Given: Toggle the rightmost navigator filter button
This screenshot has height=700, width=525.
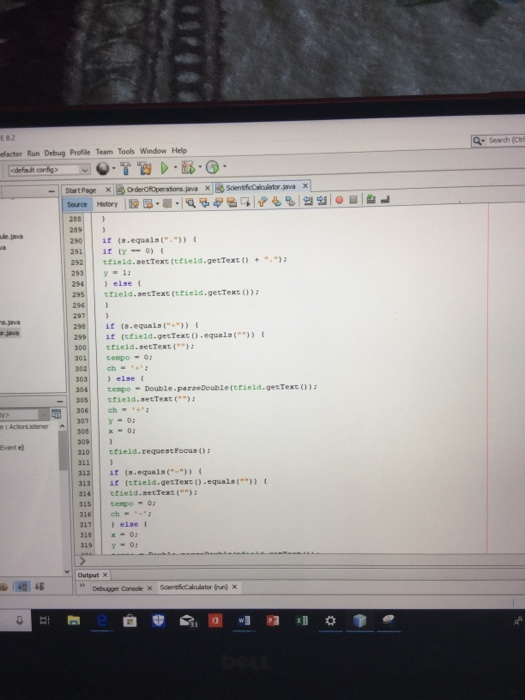Looking at the screenshot, I should tap(39, 587).
